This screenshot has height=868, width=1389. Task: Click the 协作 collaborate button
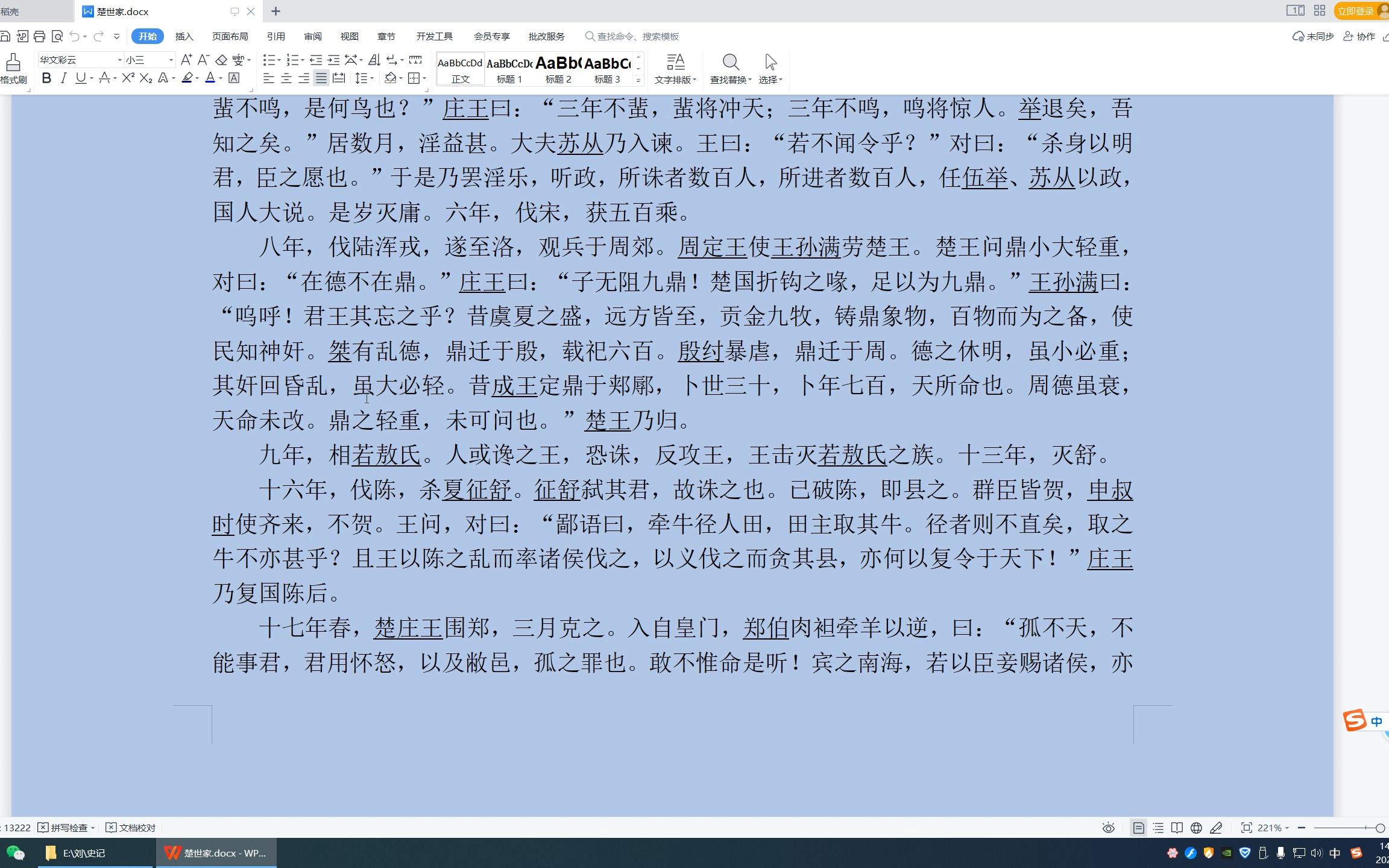click(x=1359, y=36)
